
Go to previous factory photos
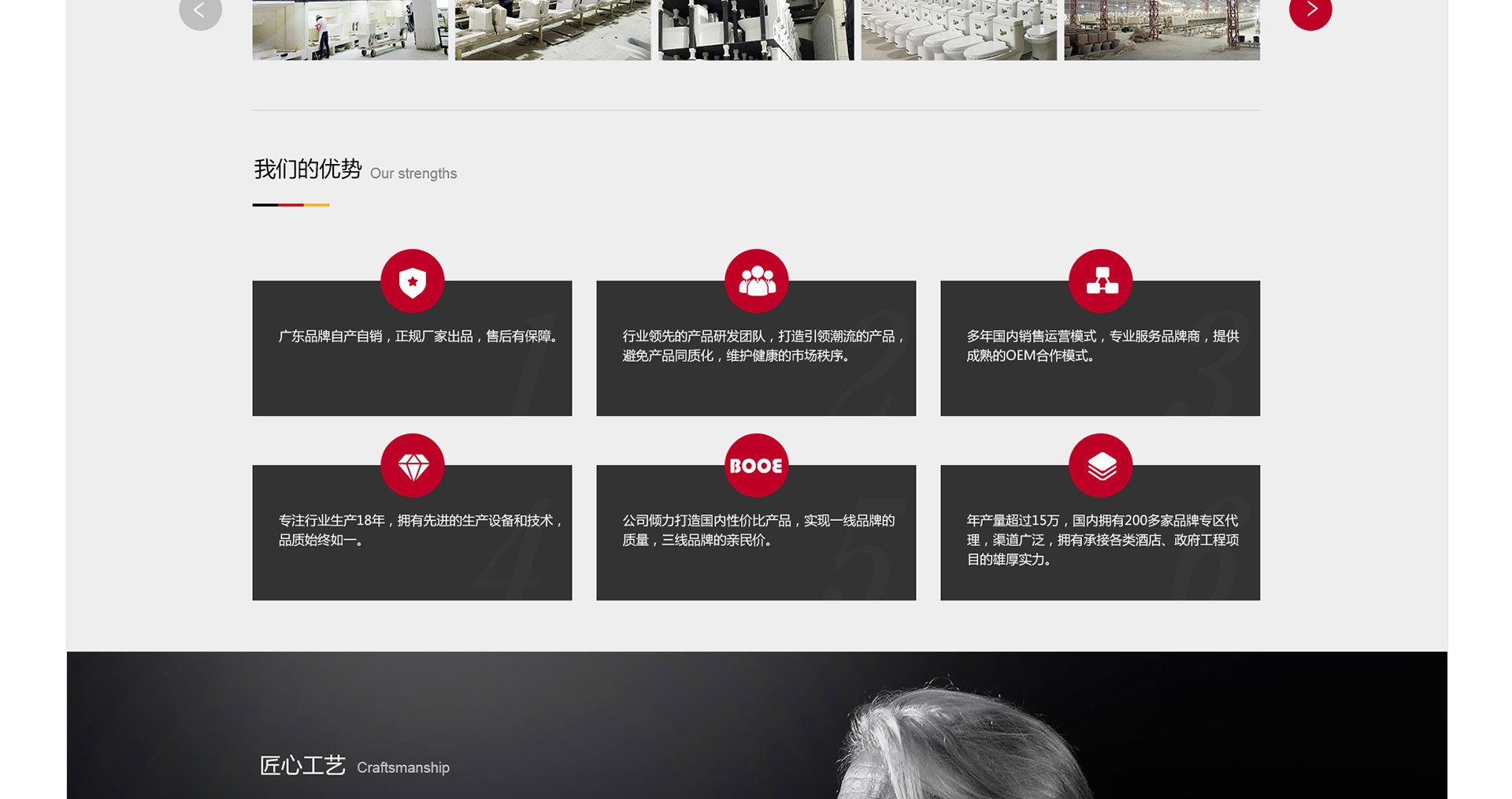[200, 11]
